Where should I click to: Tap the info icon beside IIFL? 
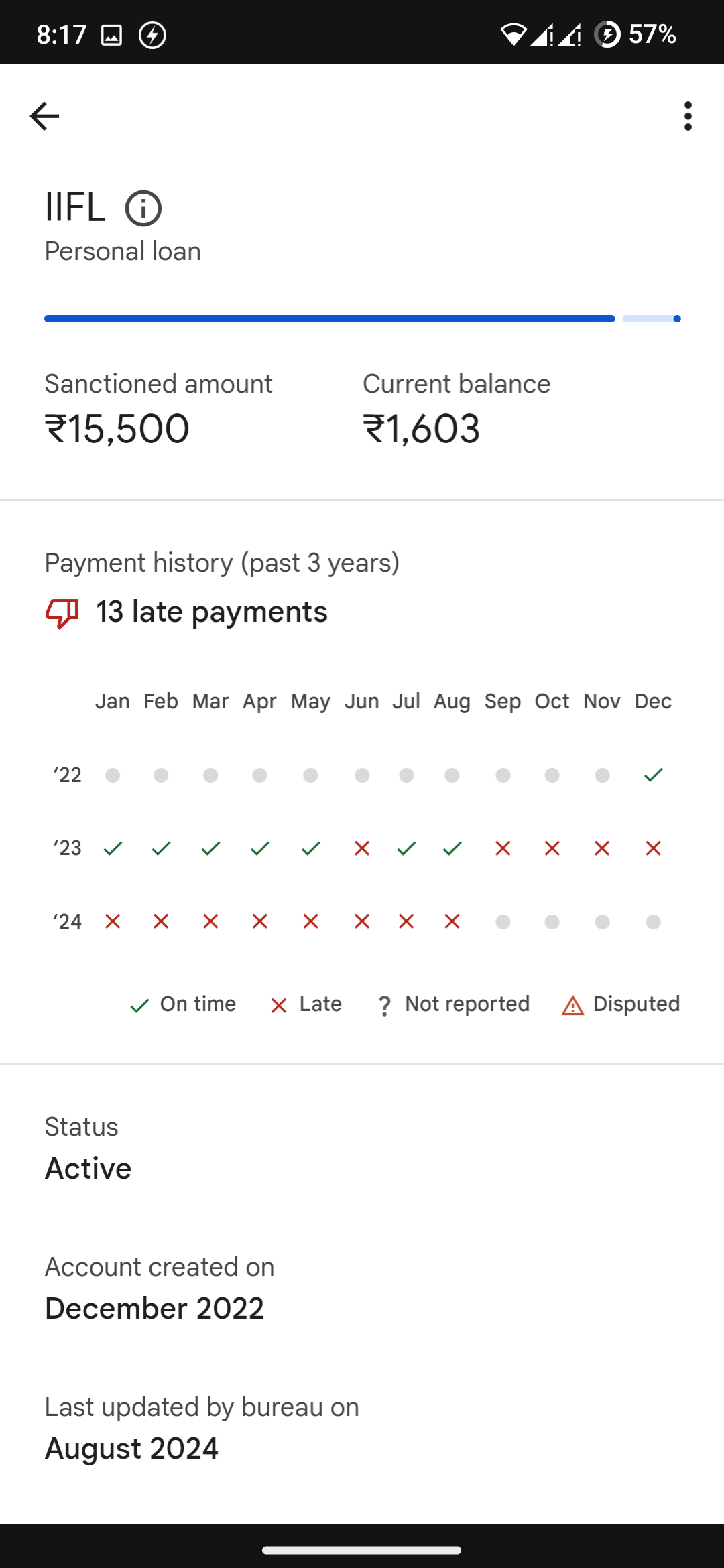(x=143, y=208)
